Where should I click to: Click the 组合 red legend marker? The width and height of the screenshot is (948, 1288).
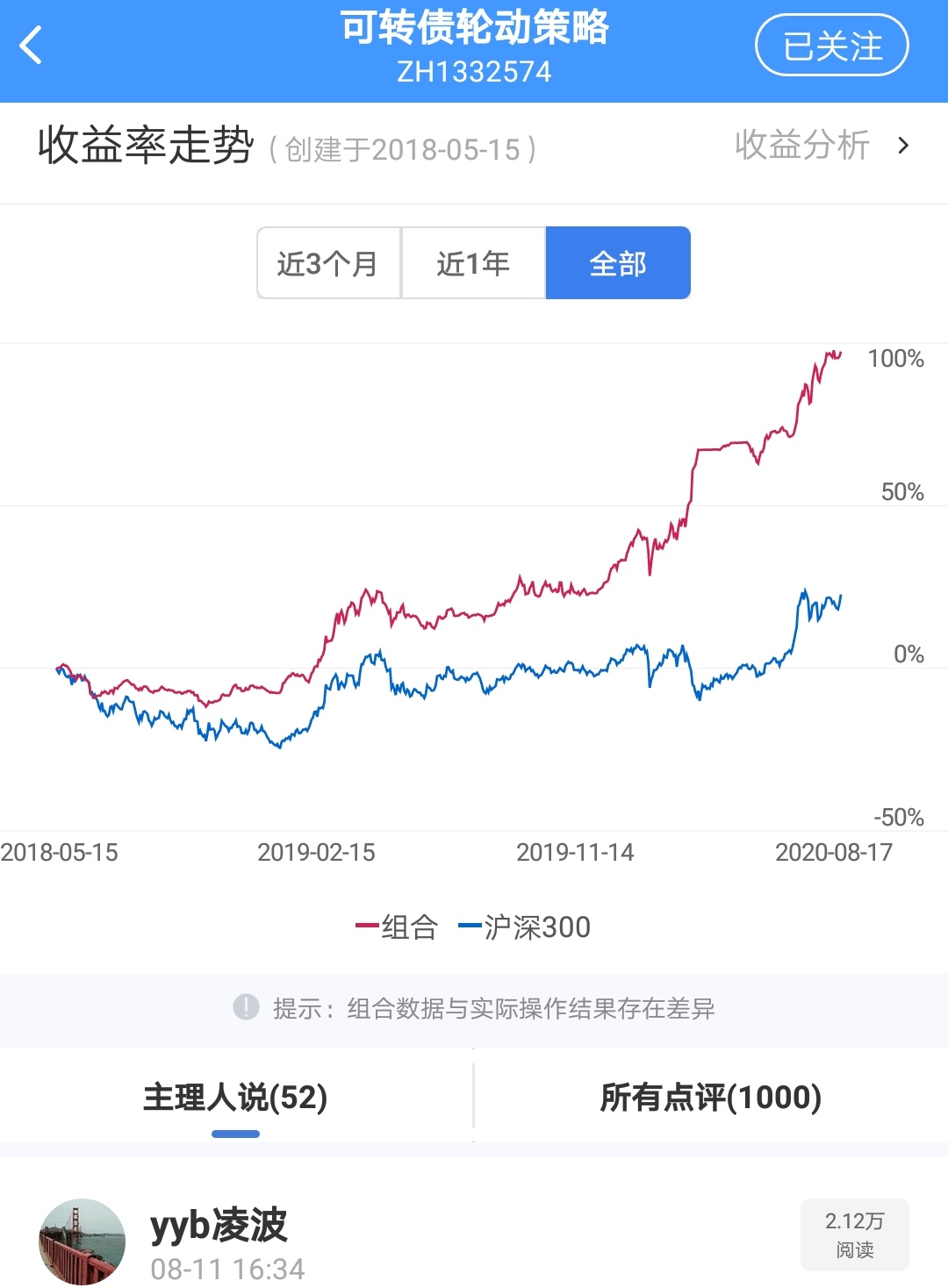[x=367, y=926]
